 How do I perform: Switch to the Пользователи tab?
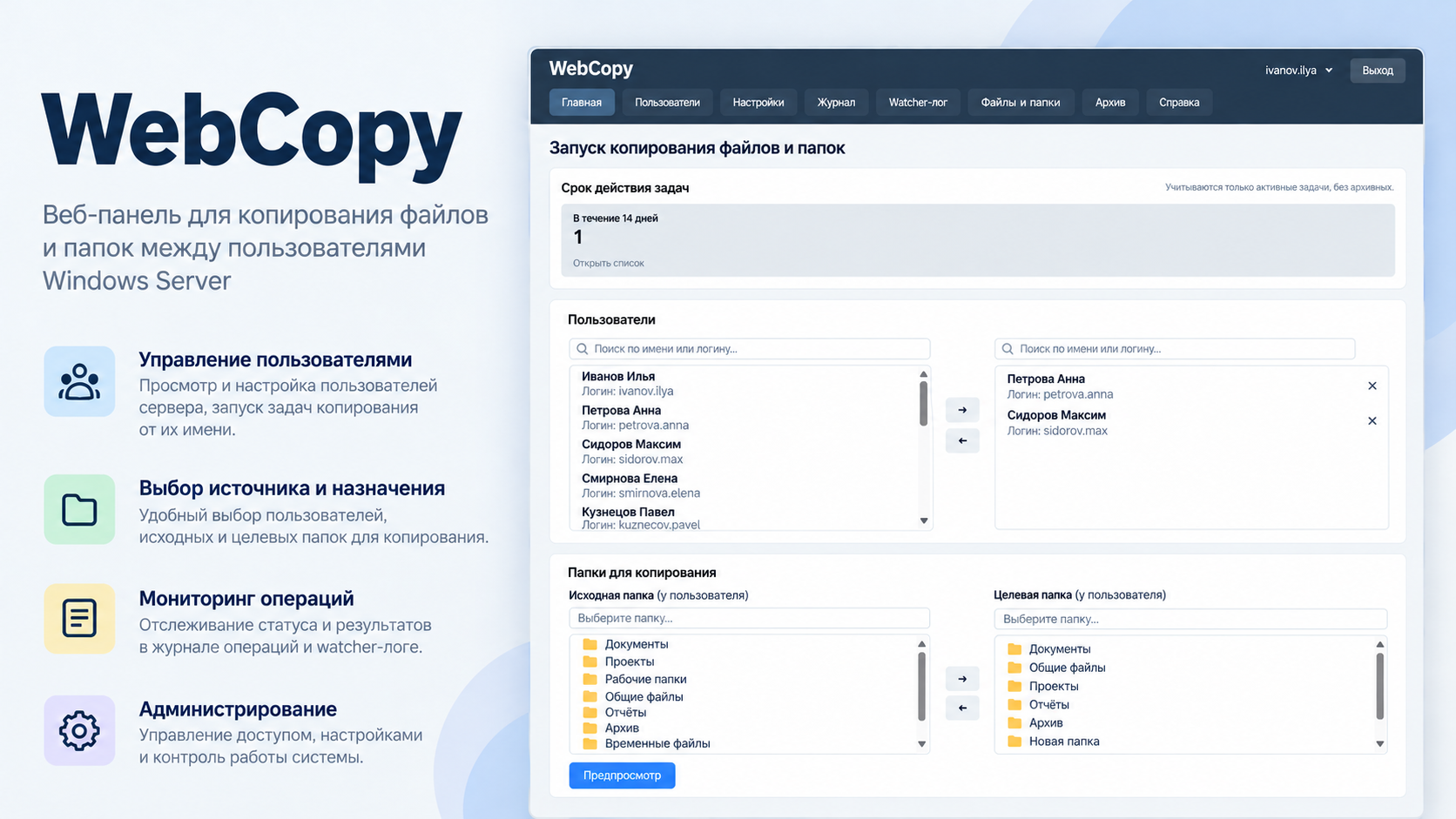[667, 103]
